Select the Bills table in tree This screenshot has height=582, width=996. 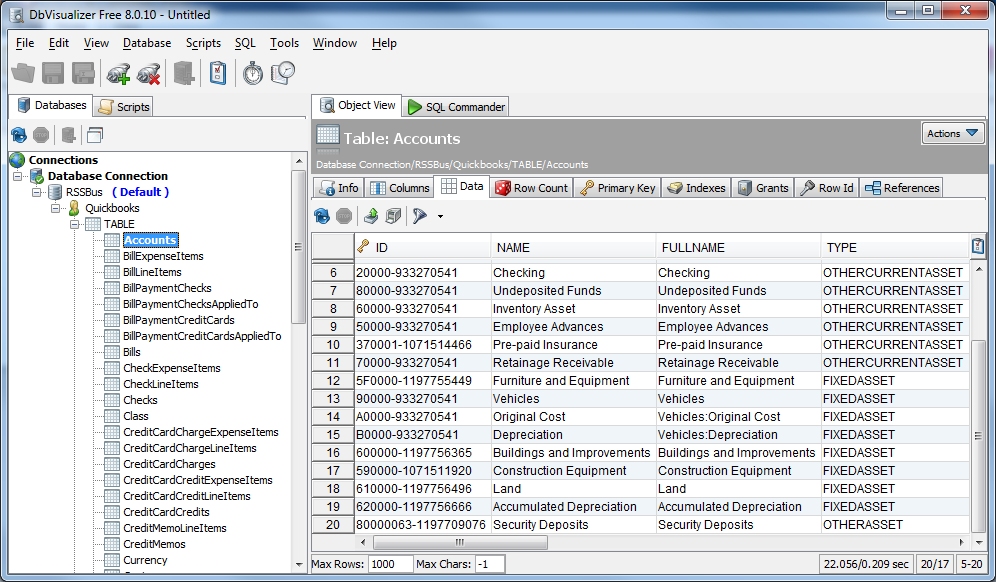pyautogui.click(x=131, y=352)
